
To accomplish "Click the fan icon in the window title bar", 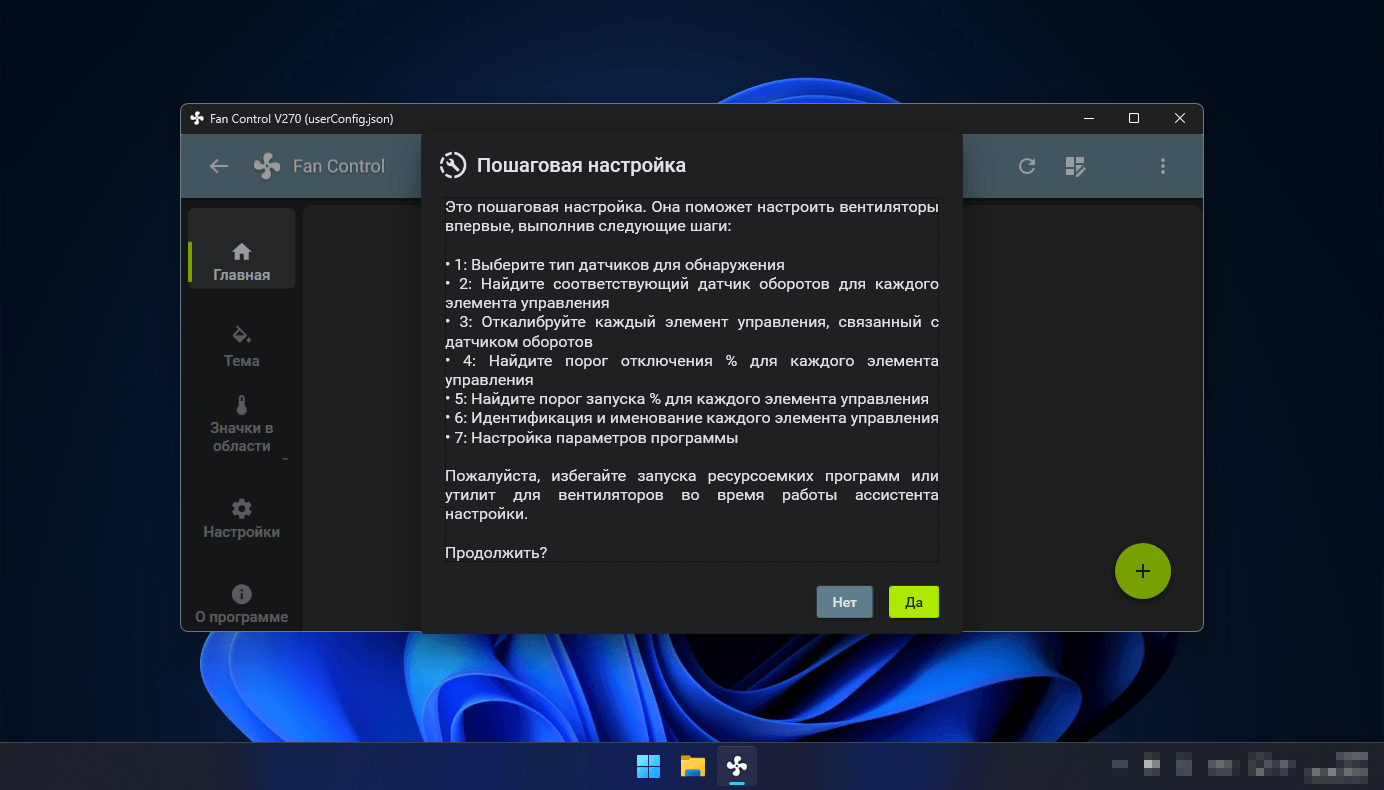I will (197, 118).
